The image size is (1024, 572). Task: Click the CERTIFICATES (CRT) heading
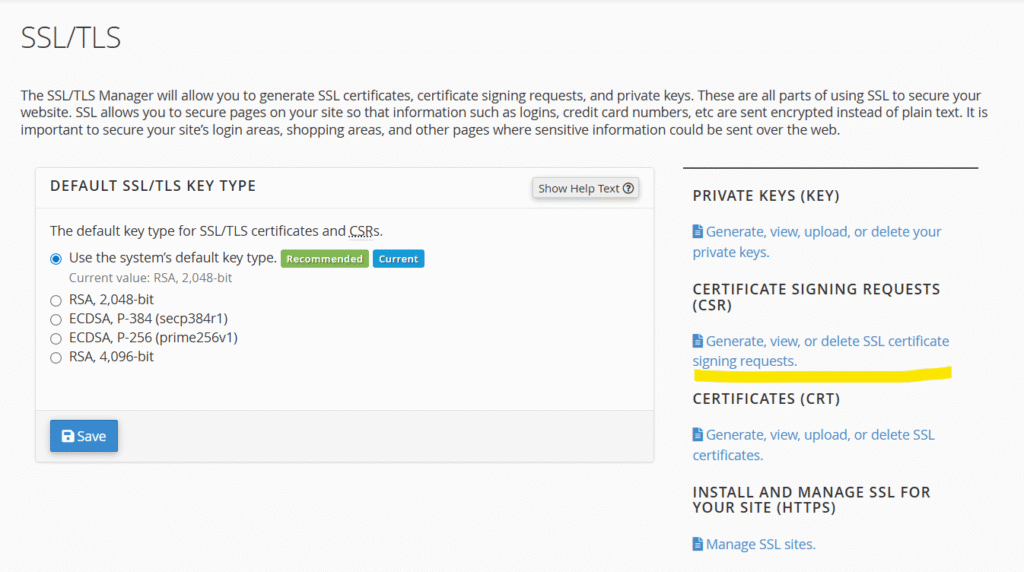tap(766, 398)
